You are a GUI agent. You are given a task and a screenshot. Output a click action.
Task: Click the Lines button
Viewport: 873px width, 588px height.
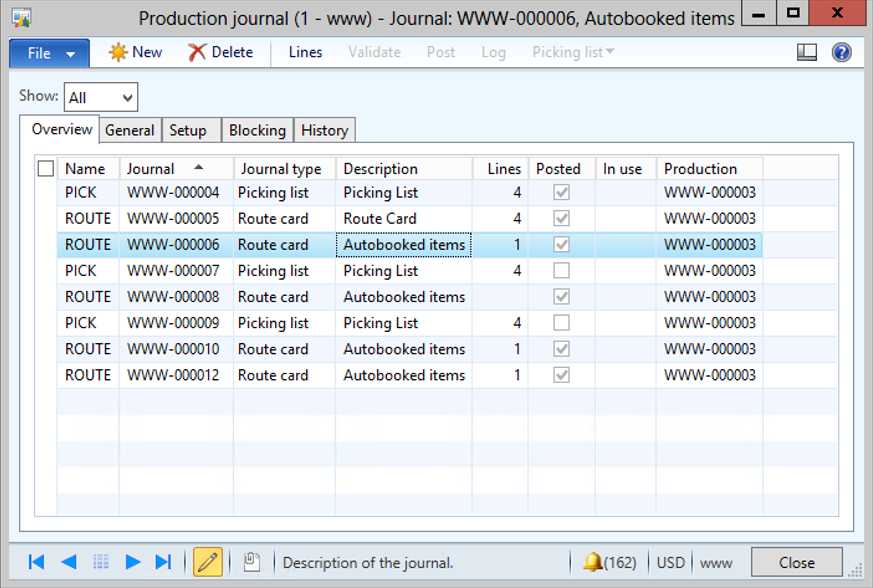305,53
